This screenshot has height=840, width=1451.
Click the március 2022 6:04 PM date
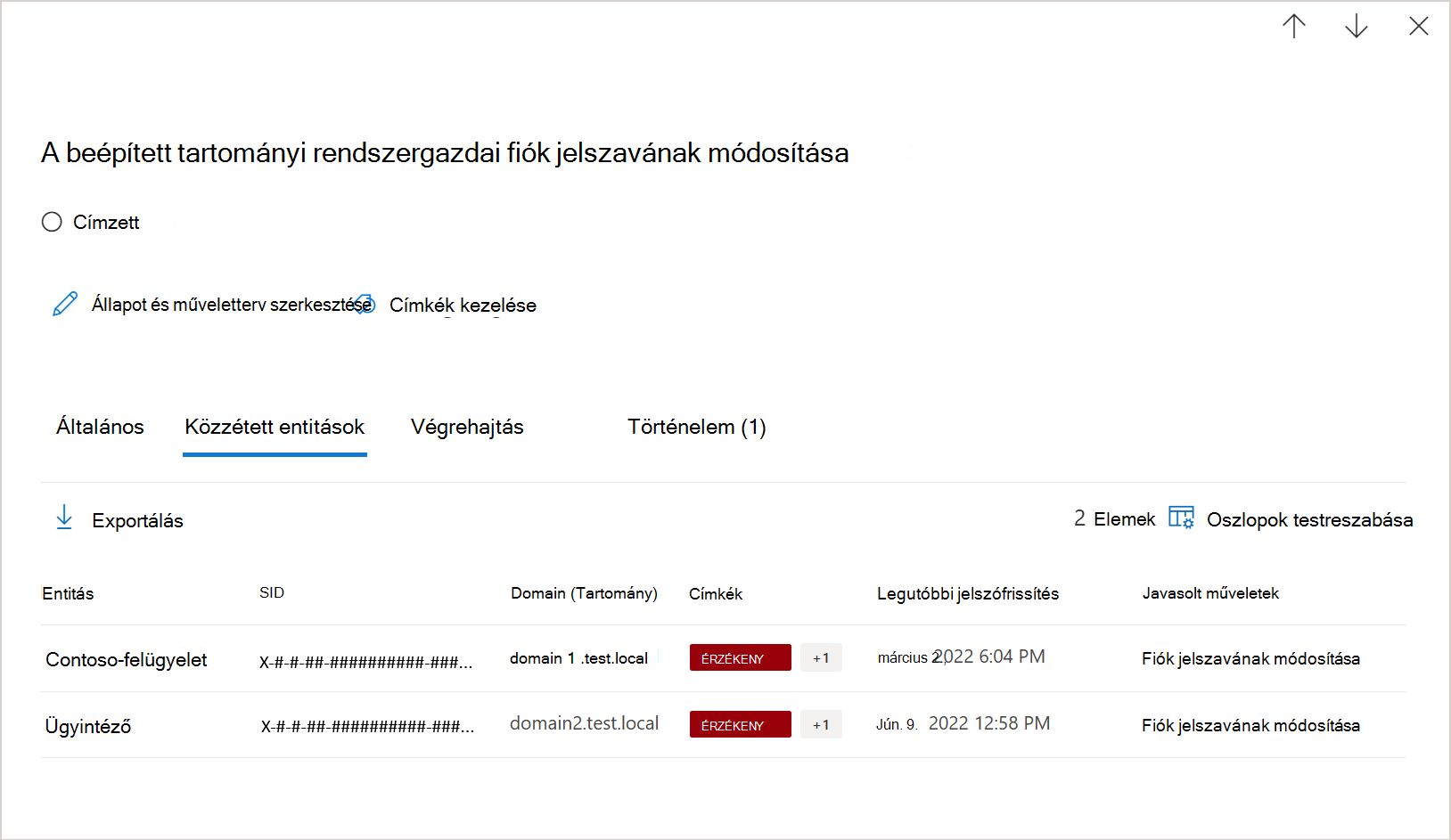pos(961,657)
